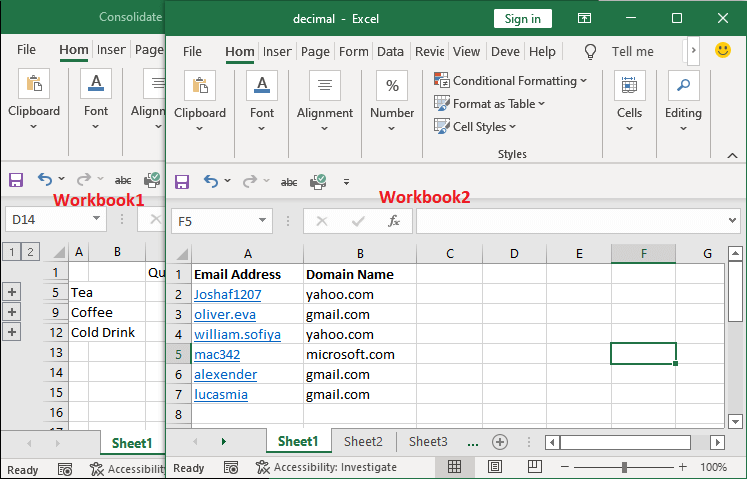Screen dimensions: 747x479
Task: Open Alignment group in decimal workbook
Action: [x=324, y=102]
